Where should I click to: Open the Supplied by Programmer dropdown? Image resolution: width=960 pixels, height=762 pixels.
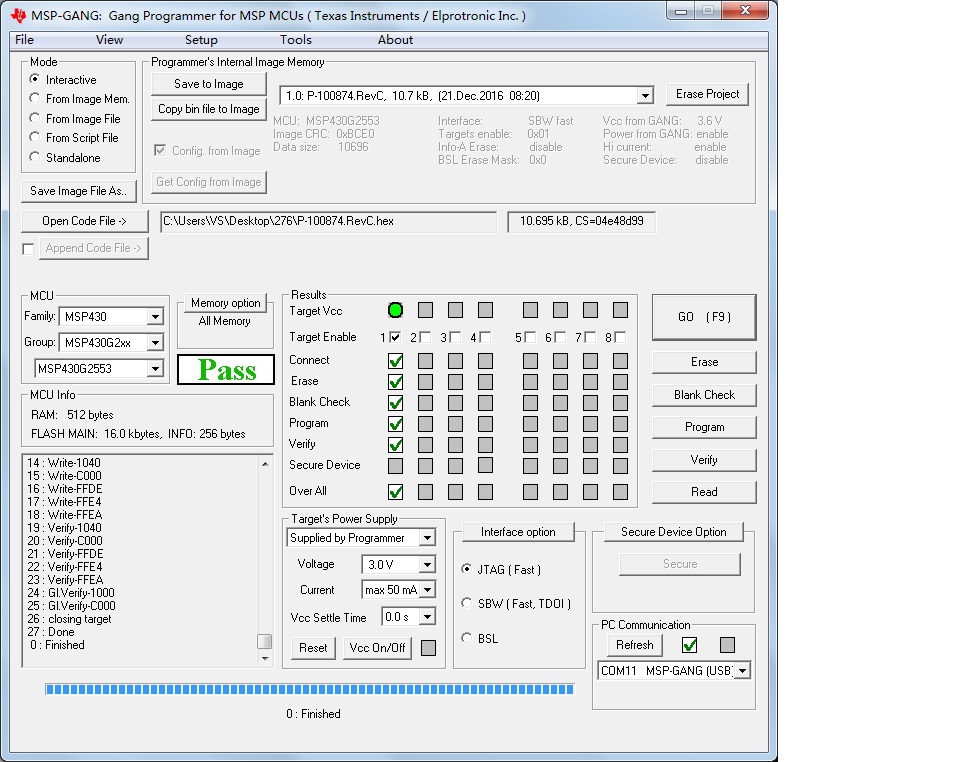point(427,538)
